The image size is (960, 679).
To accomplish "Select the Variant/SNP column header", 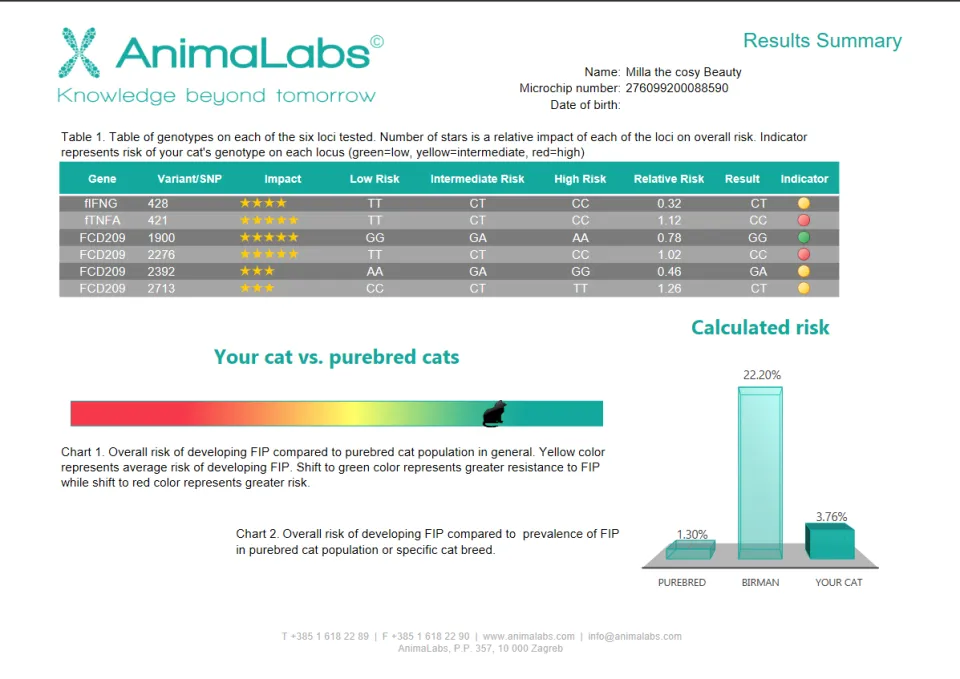I will (x=189, y=179).
